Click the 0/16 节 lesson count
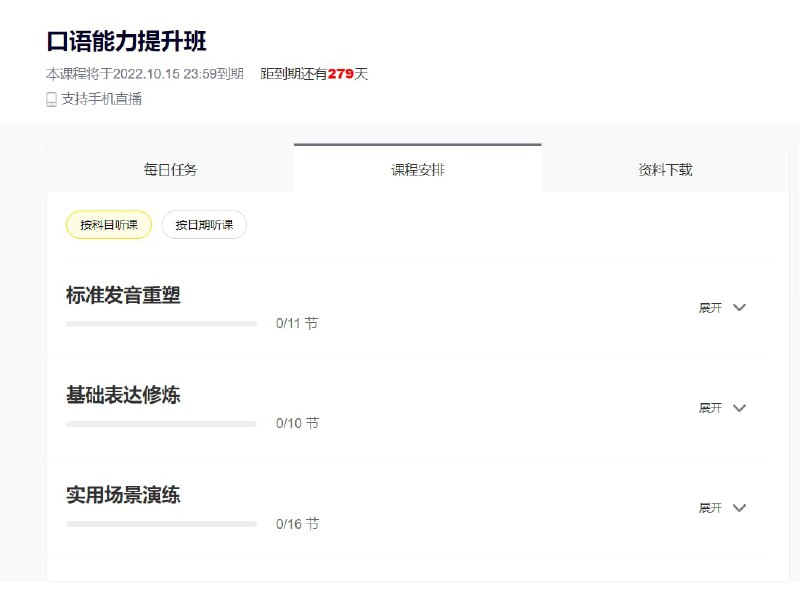 coord(297,523)
